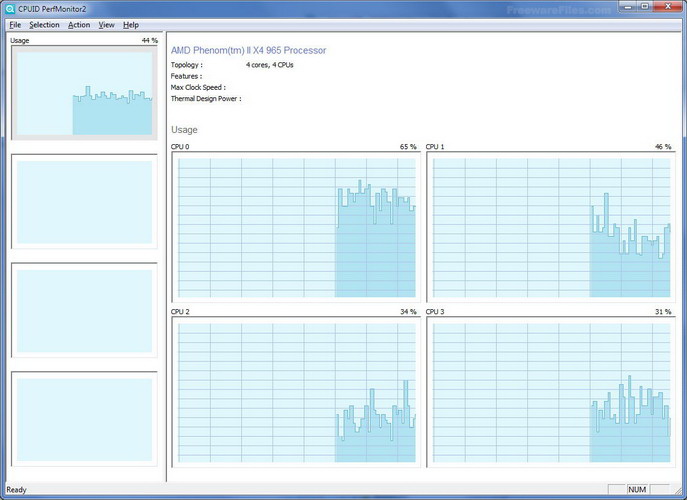This screenshot has height=500, width=687.
Task: Click the '34 %' value for CPU 2
Action: [x=408, y=312]
